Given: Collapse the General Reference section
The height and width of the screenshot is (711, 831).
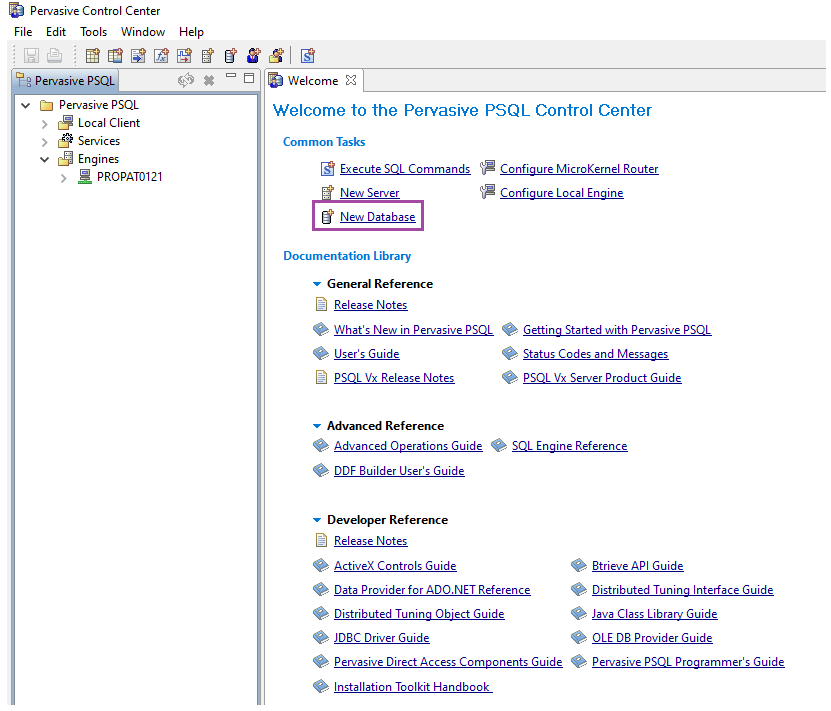Looking at the screenshot, I should tap(317, 284).
